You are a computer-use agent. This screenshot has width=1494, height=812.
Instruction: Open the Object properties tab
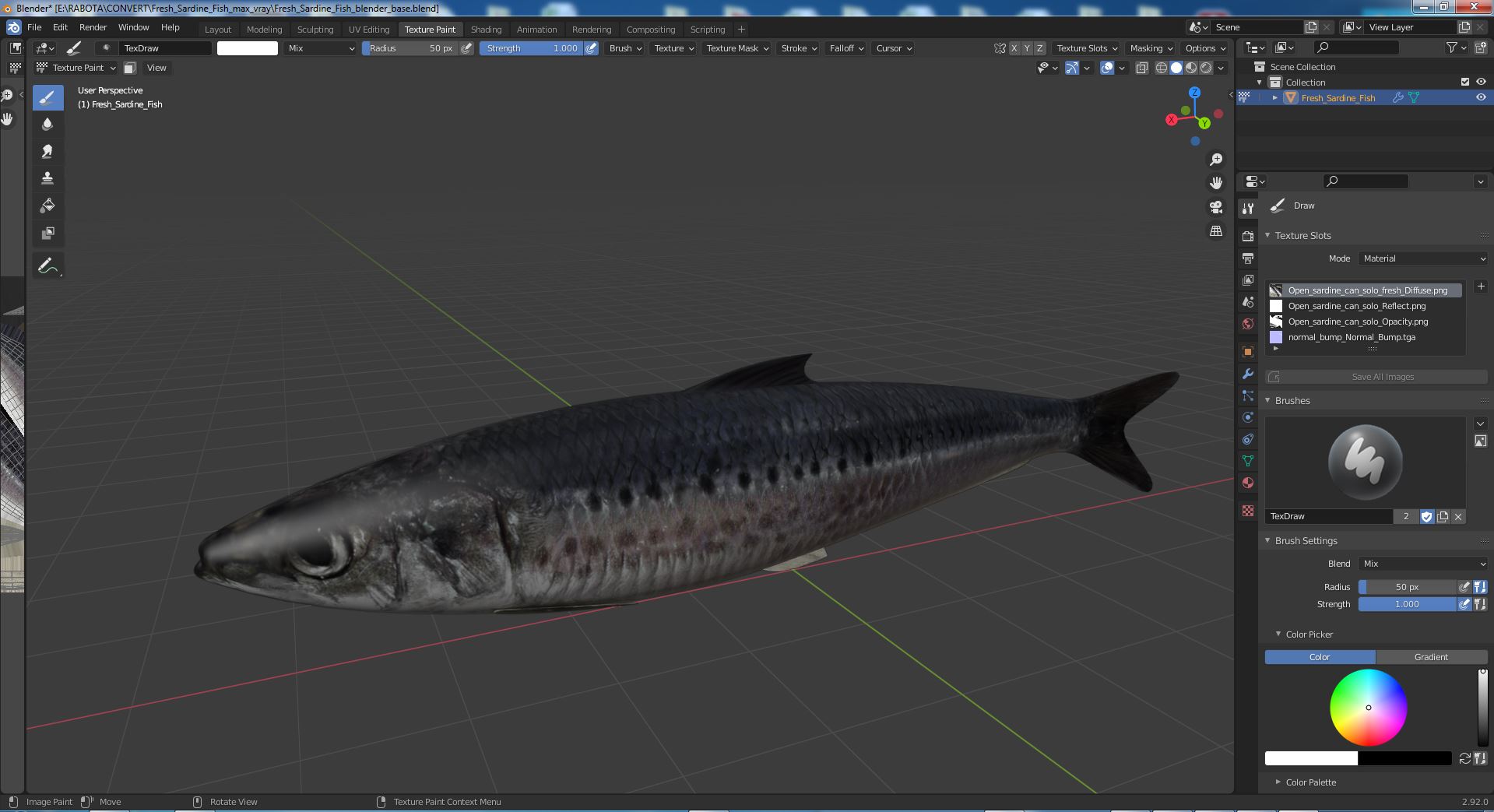(1248, 352)
